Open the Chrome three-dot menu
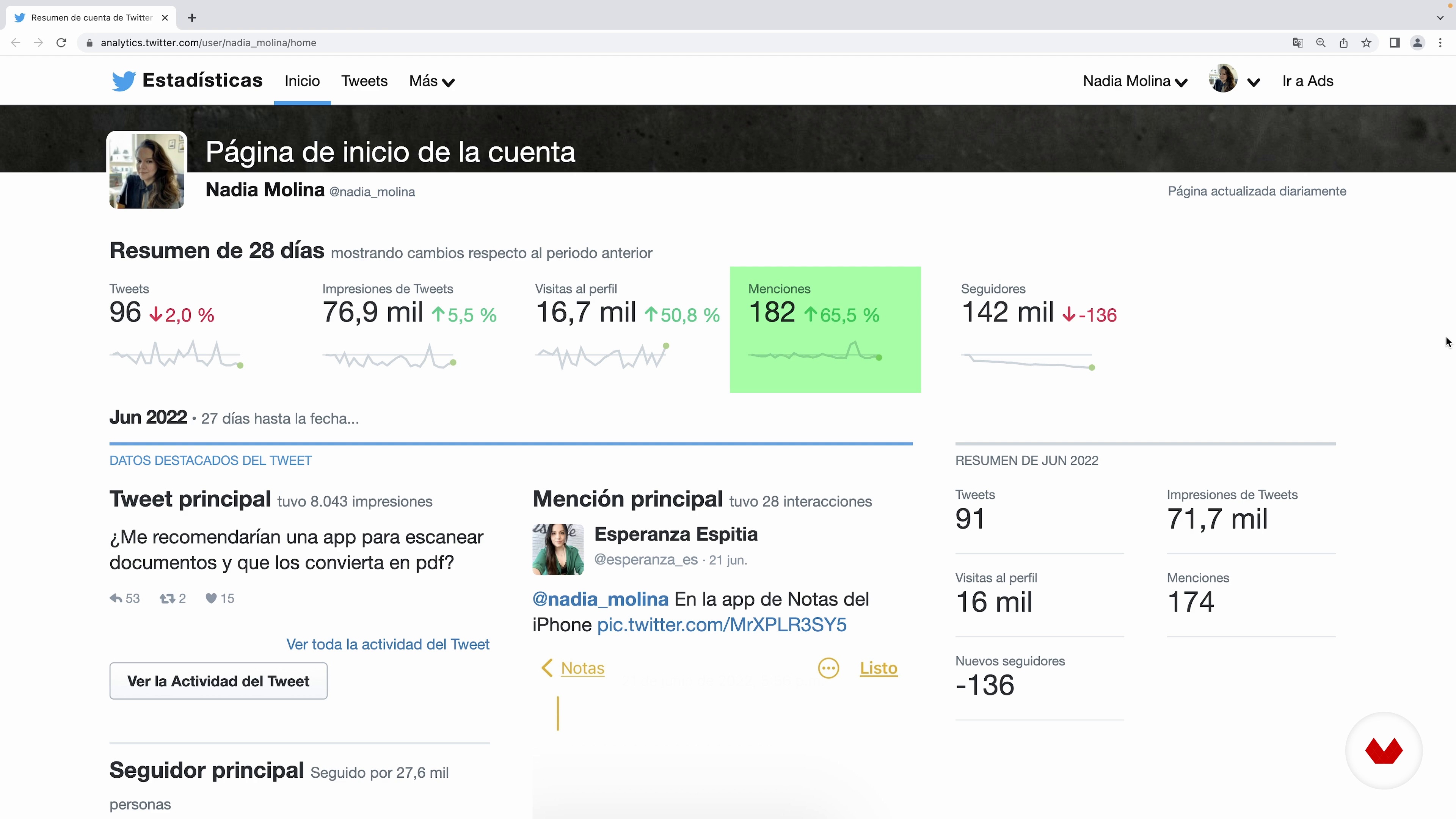This screenshot has height=819, width=1456. 1440,43
